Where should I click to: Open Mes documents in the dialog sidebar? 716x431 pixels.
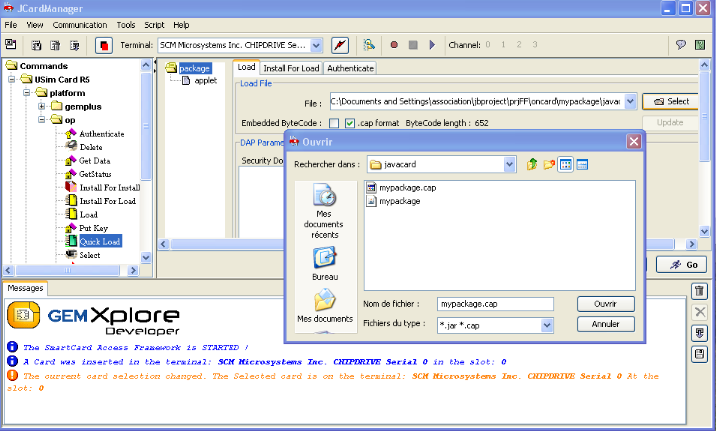(x=325, y=305)
